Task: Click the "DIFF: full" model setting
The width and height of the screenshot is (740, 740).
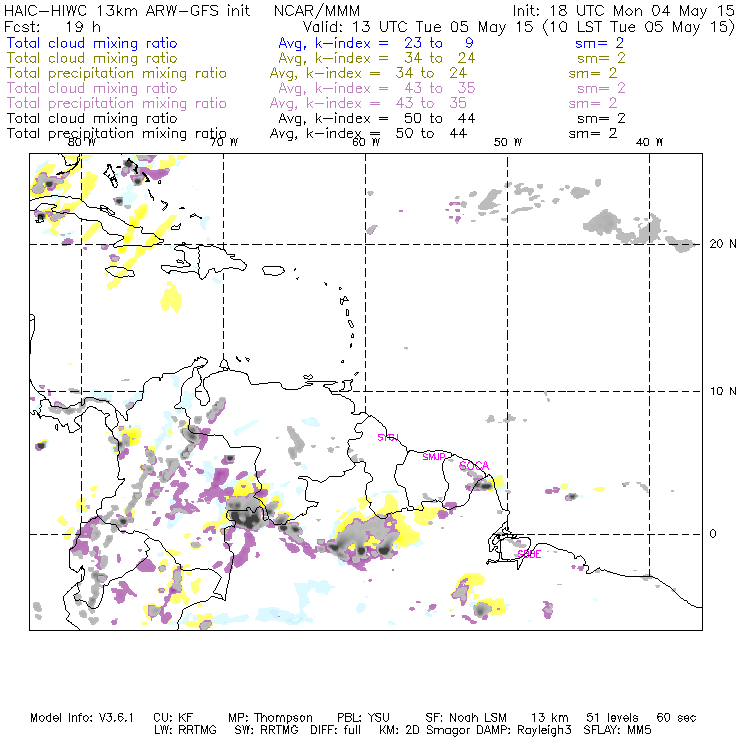Action: 336,730
